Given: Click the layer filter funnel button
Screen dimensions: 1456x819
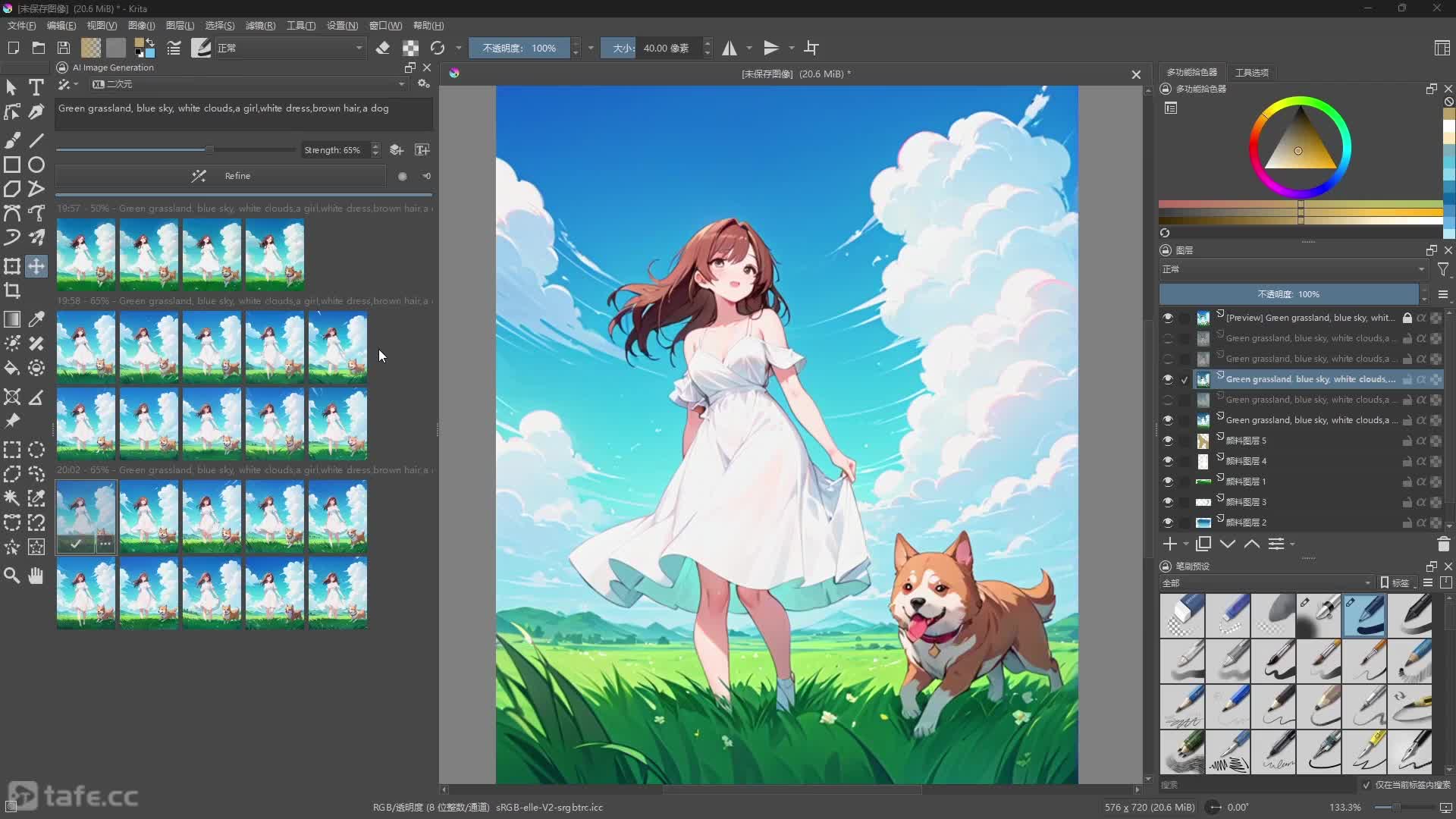Looking at the screenshot, I should tap(1442, 269).
